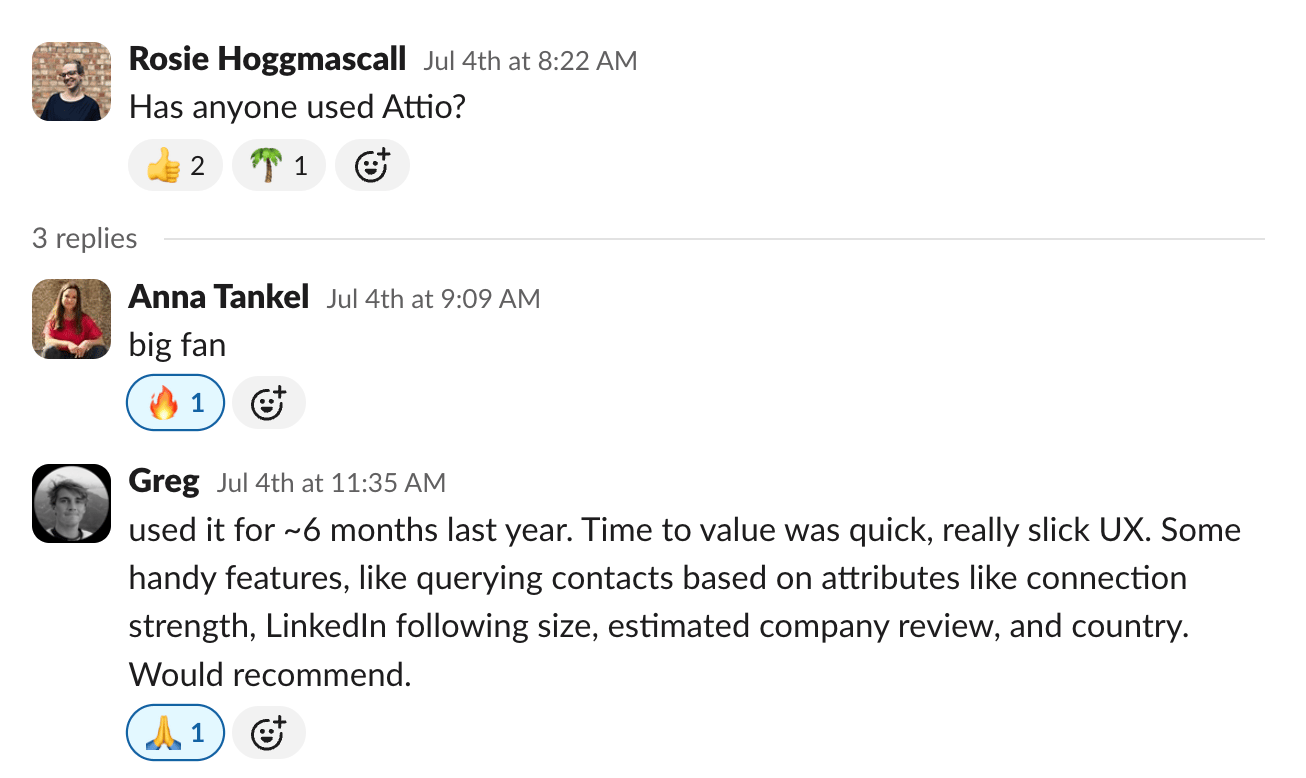Open Greg's black and white avatar
The width and height of the screenshot is (1306, 778).
click(x=71, y=504)
